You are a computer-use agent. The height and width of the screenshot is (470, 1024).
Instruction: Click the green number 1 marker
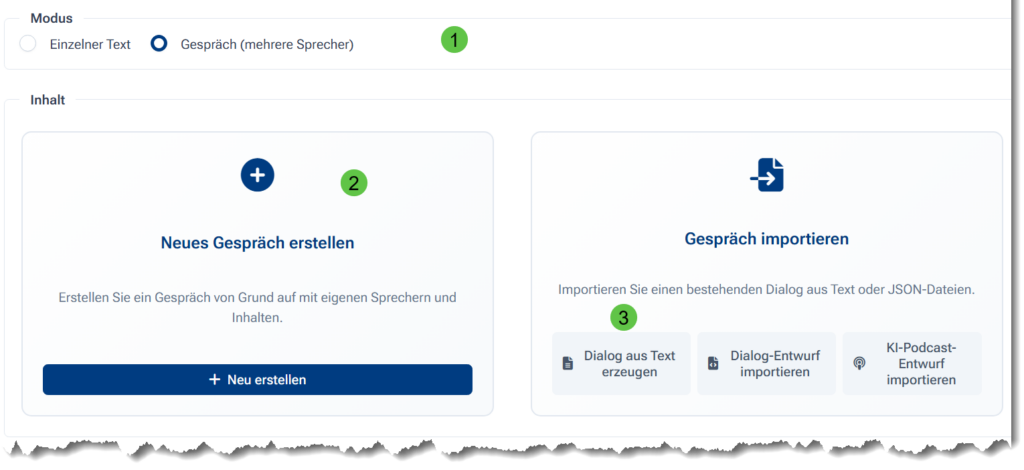coord(455,40)
